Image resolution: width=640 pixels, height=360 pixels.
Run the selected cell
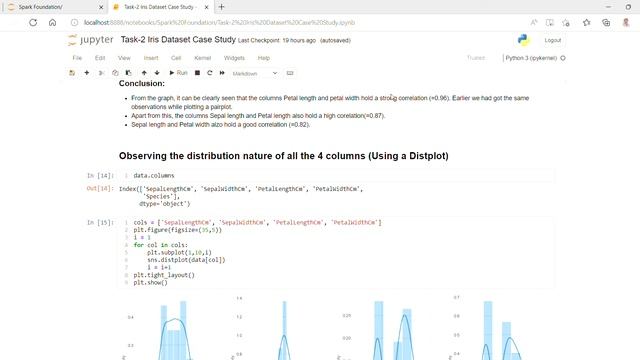pos(178,73)
